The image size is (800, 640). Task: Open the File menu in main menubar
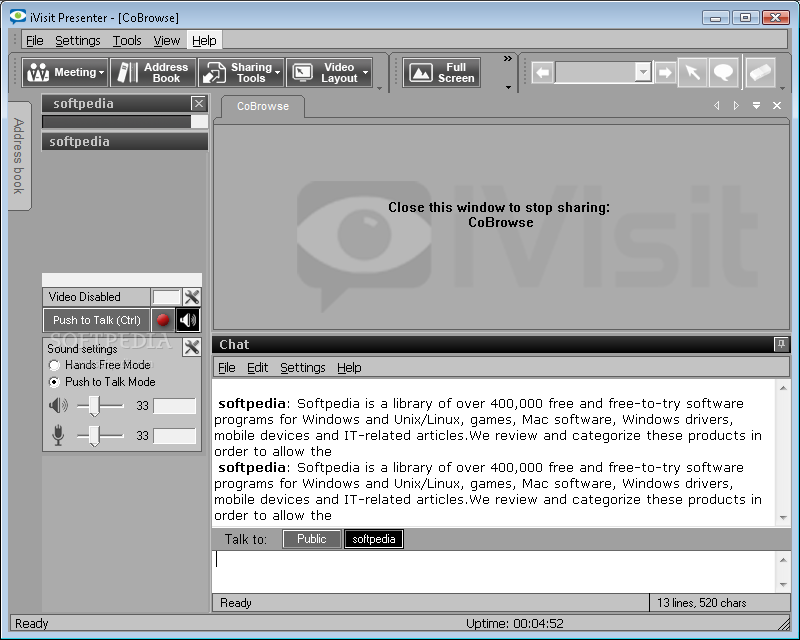[35, 40]
